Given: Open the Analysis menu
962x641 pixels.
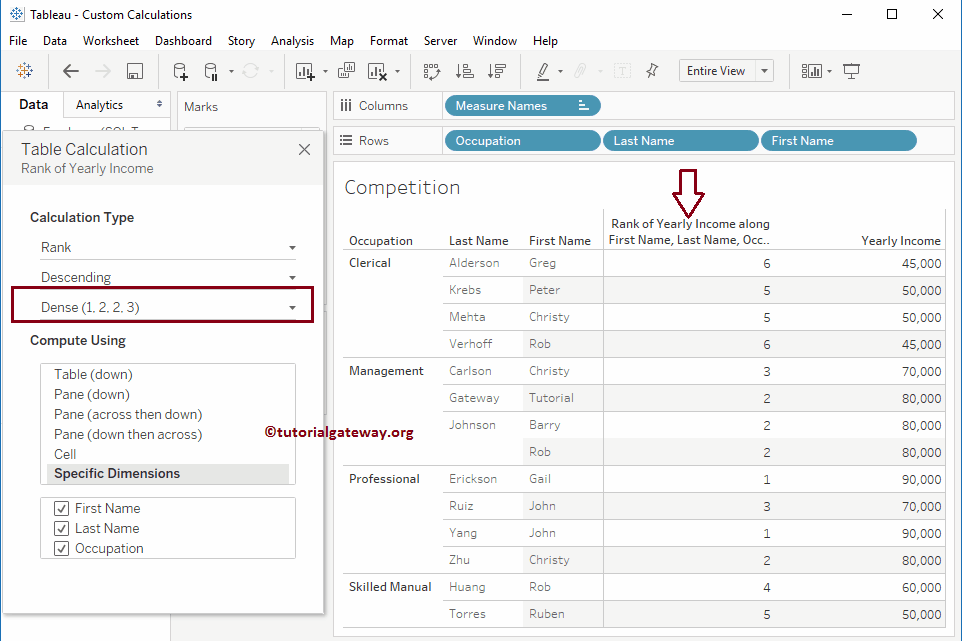Looking at the screenshot, I should [x=293, y=40].
